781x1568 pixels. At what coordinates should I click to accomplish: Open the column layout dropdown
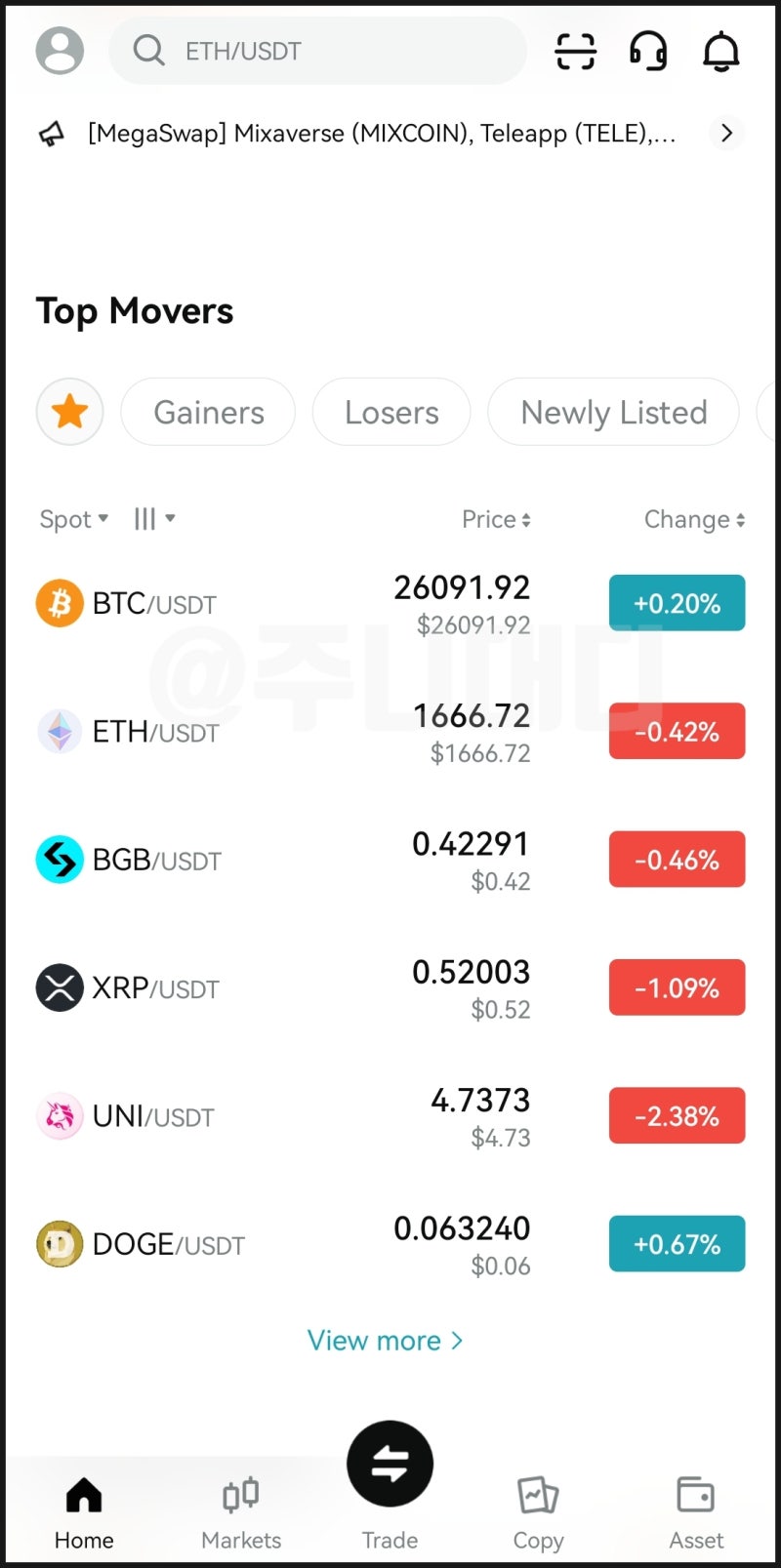point(154,518)
